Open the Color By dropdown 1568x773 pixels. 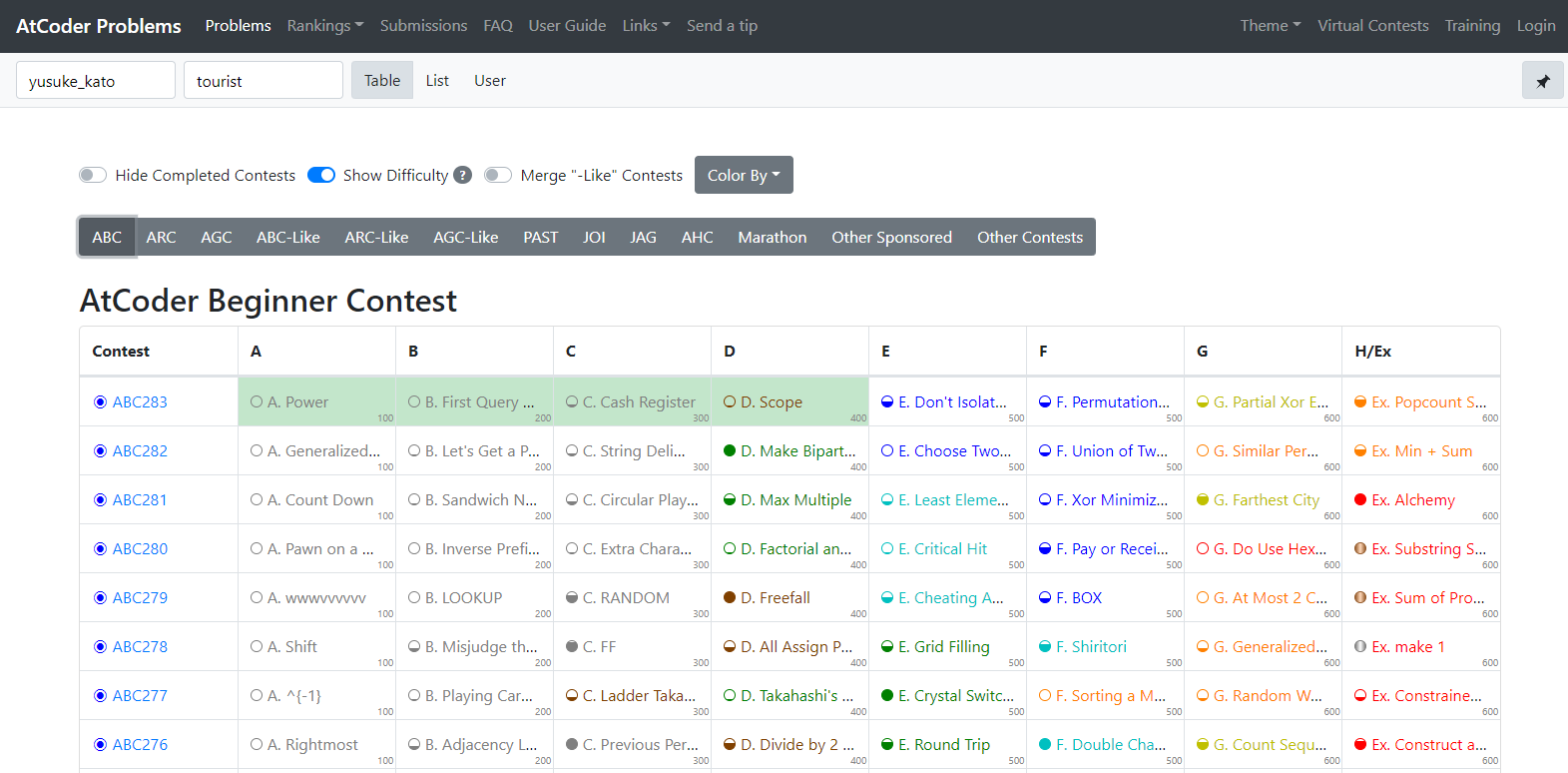pos(744,175)
